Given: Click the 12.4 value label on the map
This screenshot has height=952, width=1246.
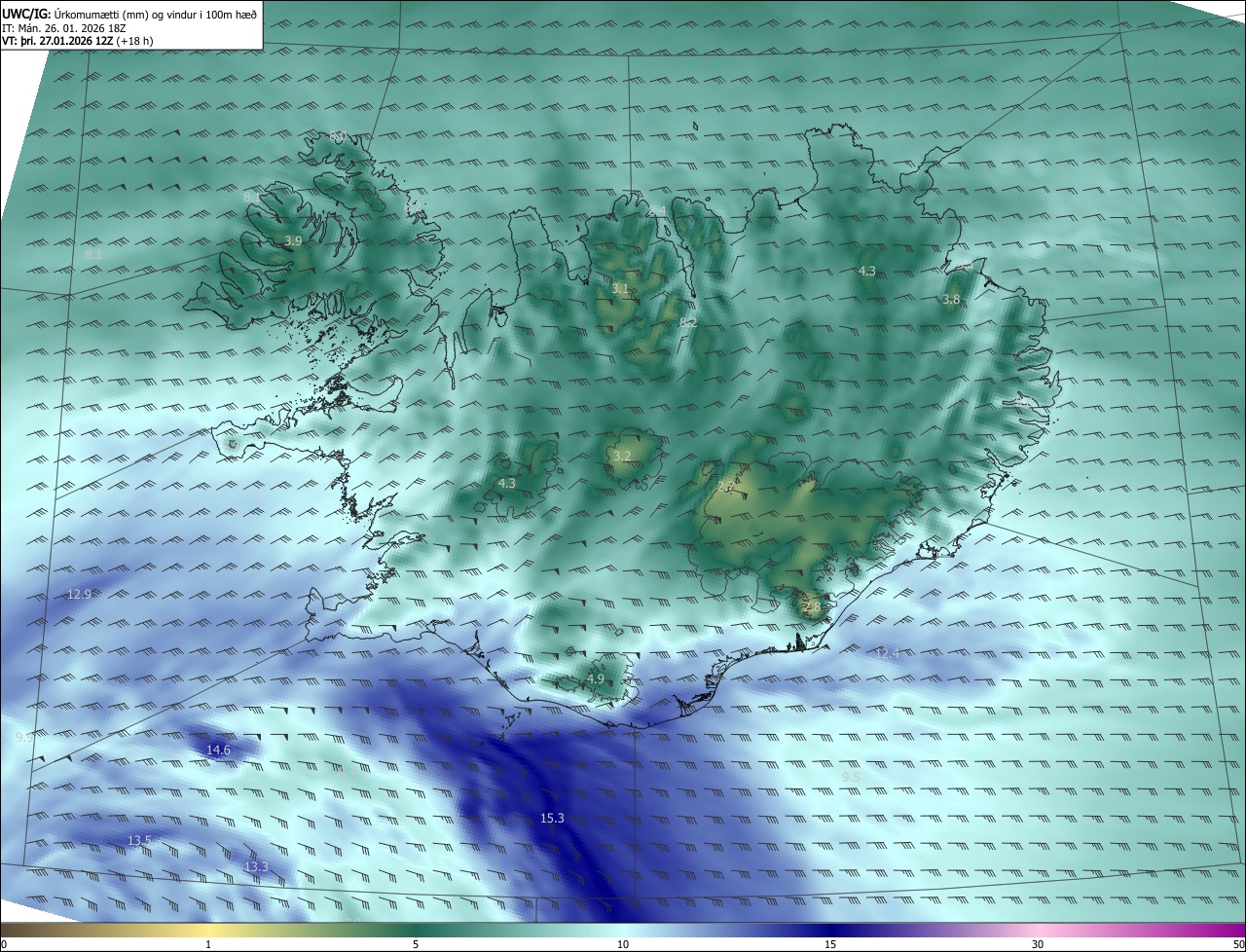Looking at the screenshot, I should [887, 653].
